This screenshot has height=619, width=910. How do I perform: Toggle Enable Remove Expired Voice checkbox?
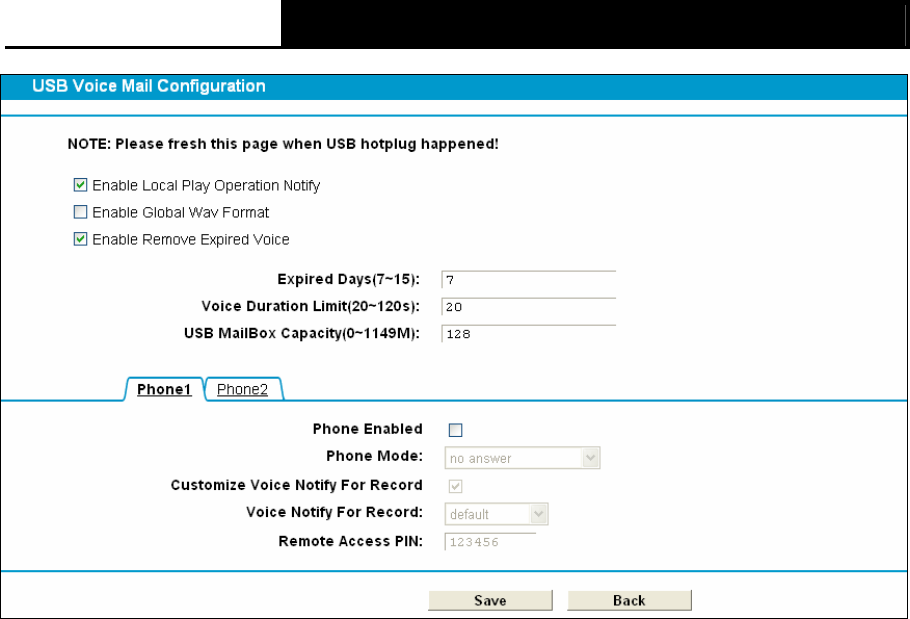(81, 239)
